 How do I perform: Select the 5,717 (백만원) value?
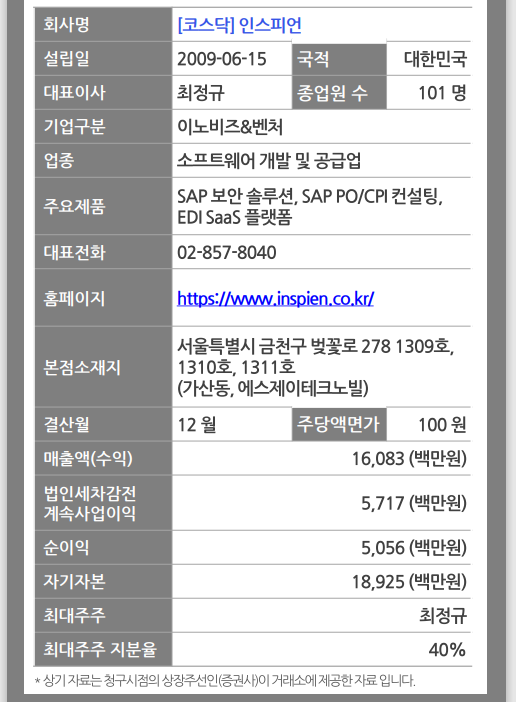tap(414, 503)
